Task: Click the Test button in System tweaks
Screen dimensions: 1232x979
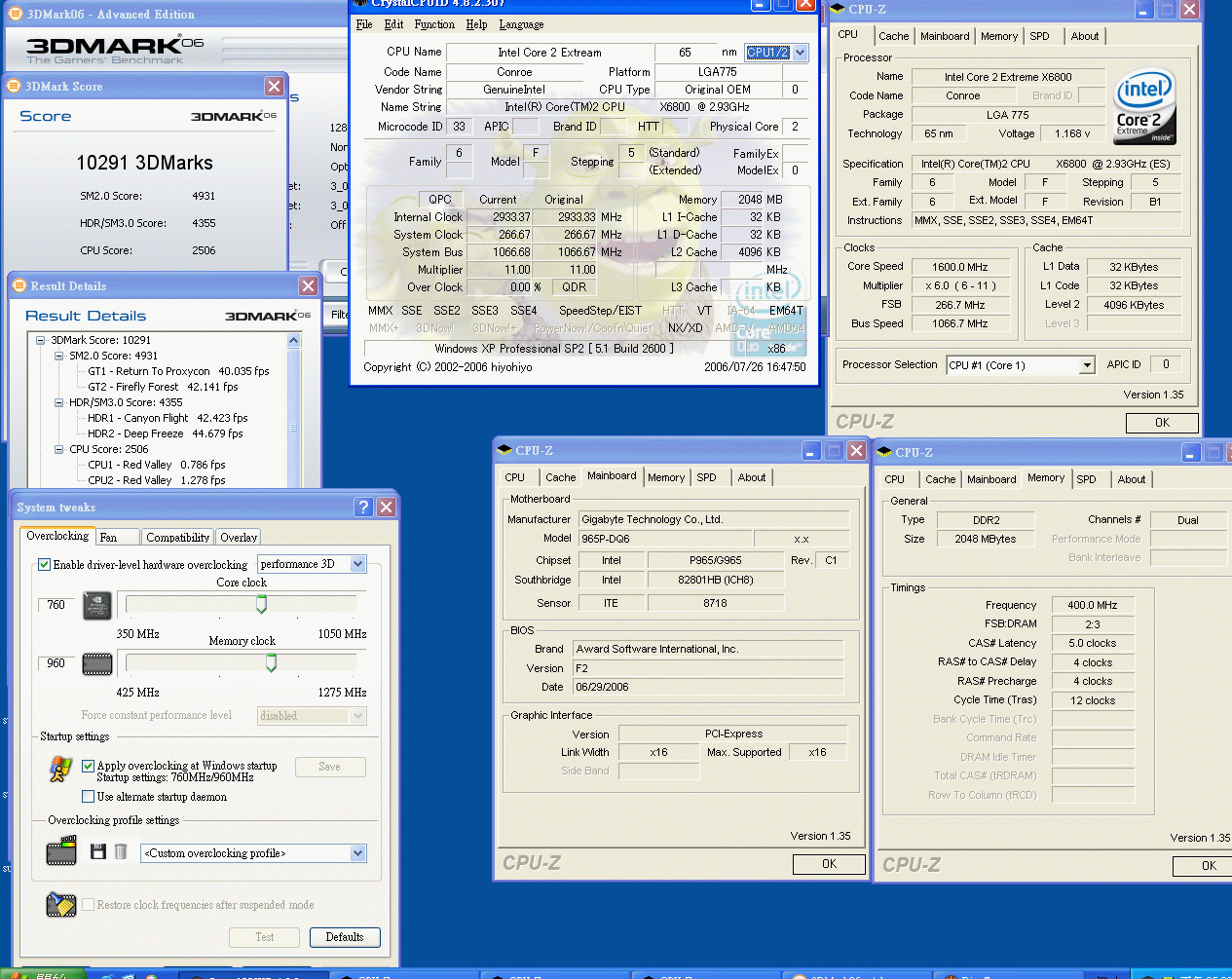Action: point(264,937)
